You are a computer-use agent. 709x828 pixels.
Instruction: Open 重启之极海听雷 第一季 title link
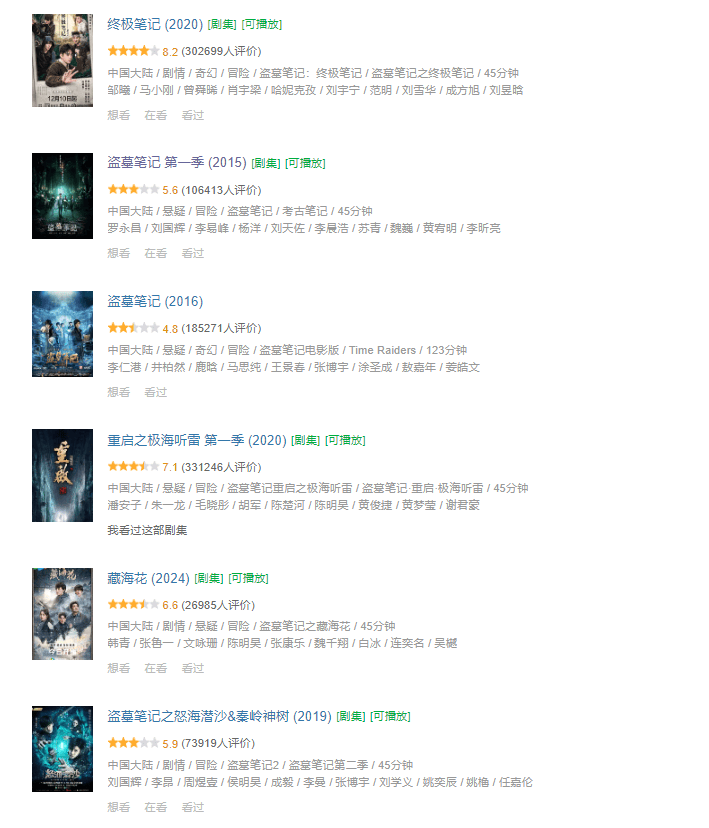point(197,440)
